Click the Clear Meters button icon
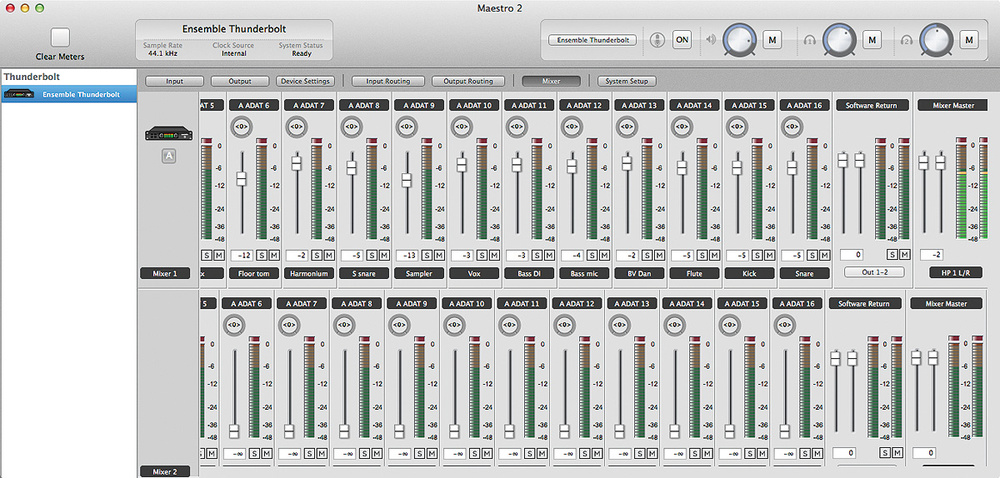Image resolution: width=1000 pixels, height=478 pixels. [x=60, y=38]
